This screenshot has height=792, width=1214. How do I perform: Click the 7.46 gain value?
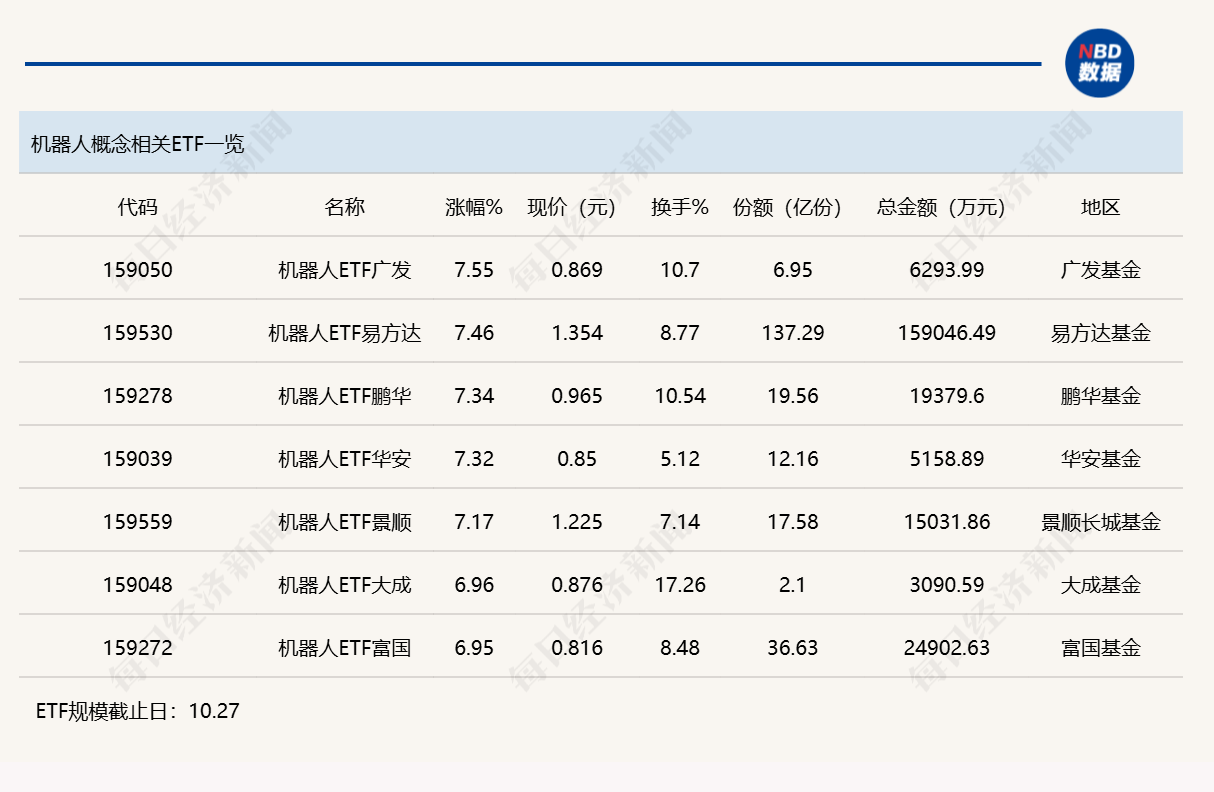point(474,333)
